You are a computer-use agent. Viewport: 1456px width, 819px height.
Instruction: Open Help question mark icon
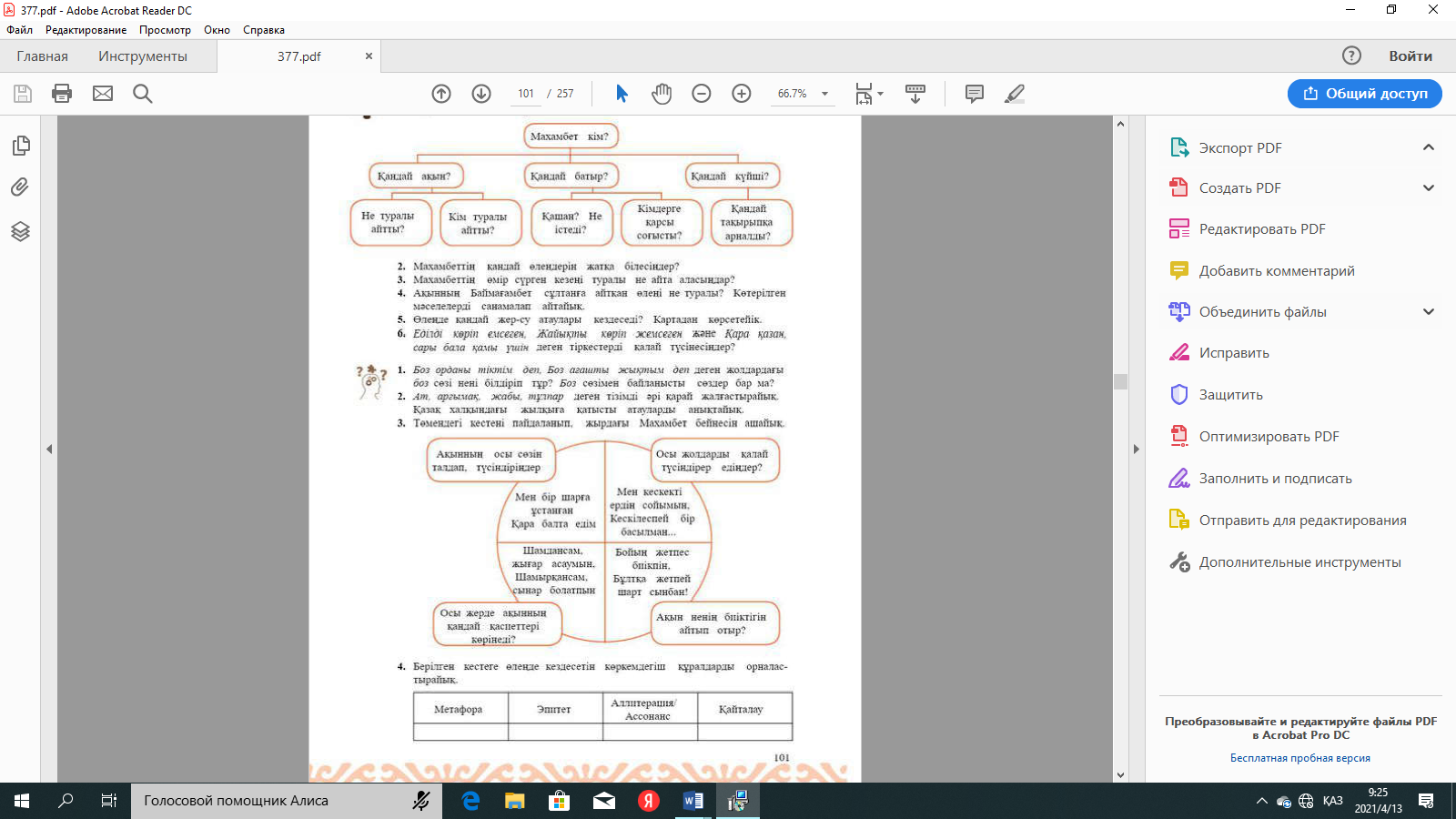[x=1352, y=56]
